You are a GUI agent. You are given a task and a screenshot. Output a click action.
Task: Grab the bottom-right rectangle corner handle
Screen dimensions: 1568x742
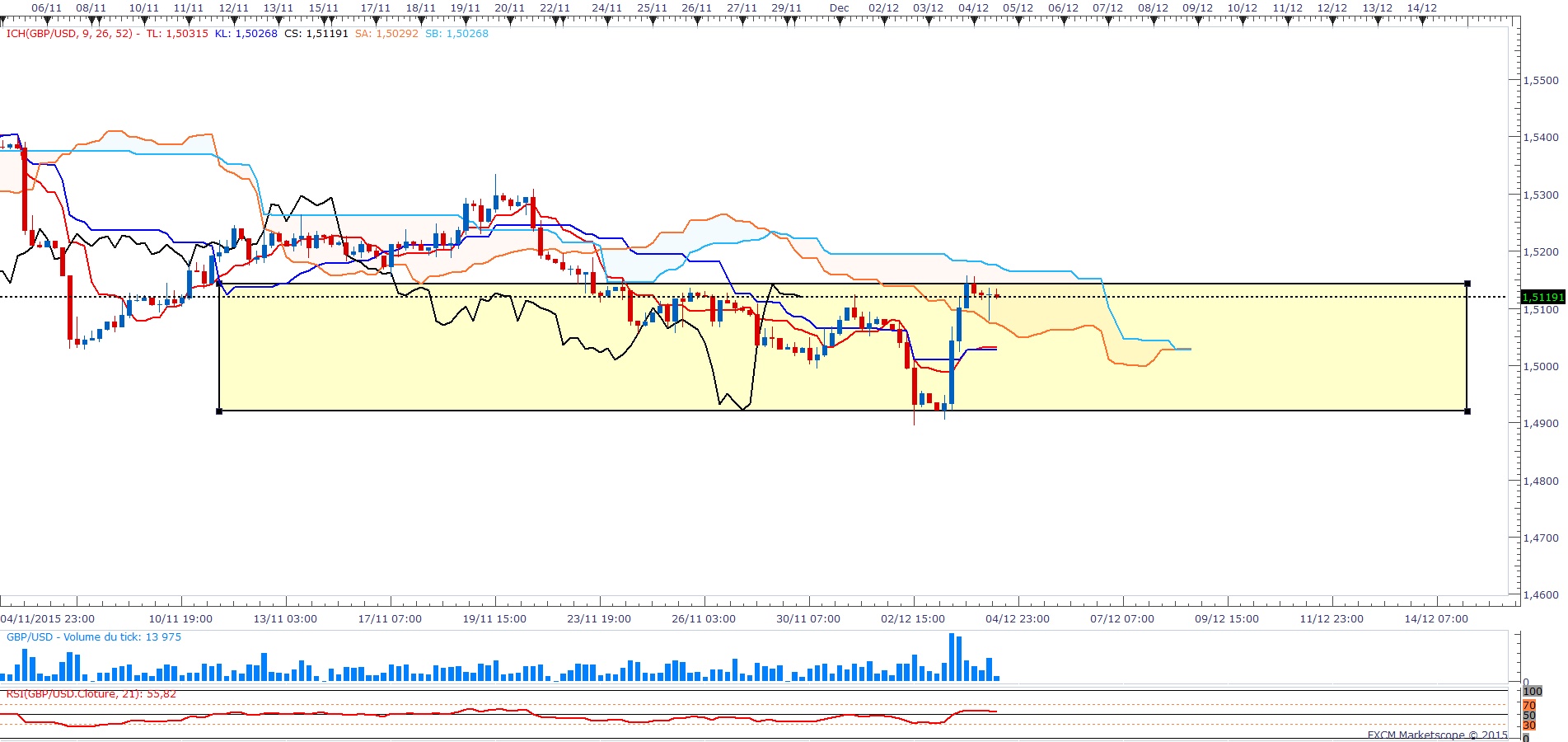pos(1467,411)
